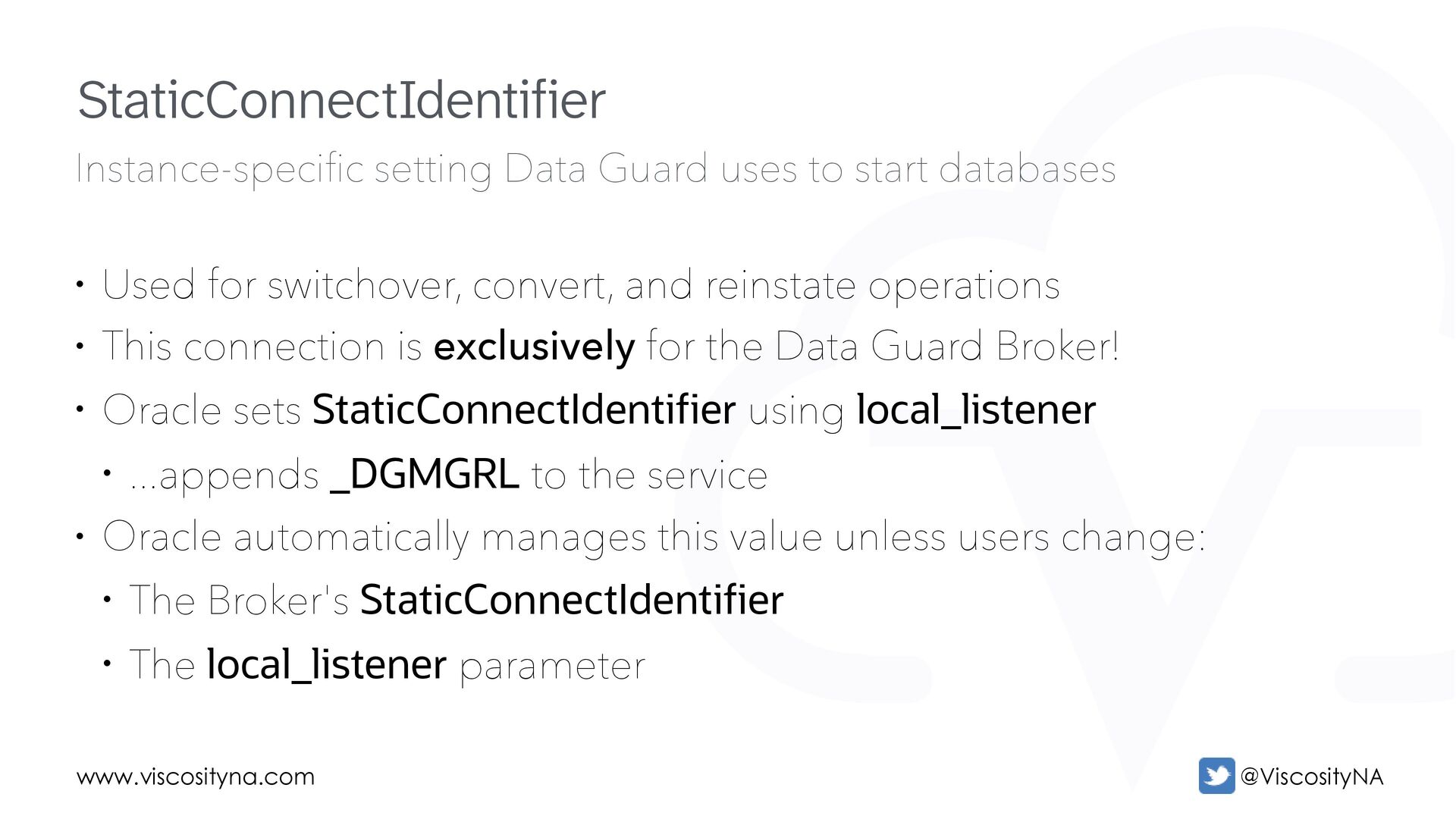Click bold local_listener after the word using
Viewport: 1456px width, 819px height.
point(975,409)
